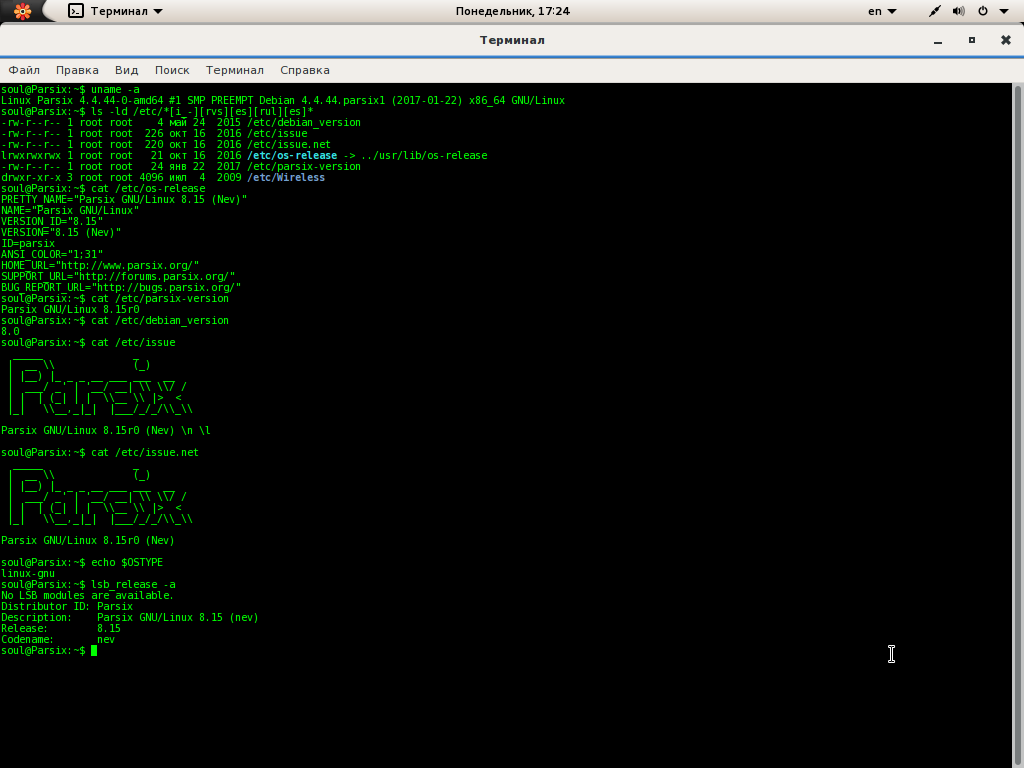Viewport: 1024px width, 768px height.
Task: Open the volume speaker icon
Action: coord(959,11)
